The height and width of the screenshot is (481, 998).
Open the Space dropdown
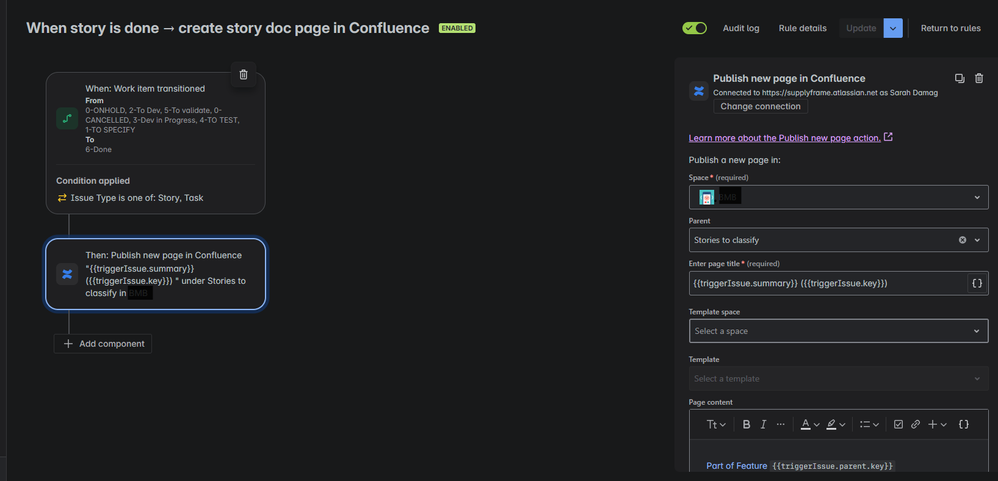pyautogui.click(x=838, y=197)
